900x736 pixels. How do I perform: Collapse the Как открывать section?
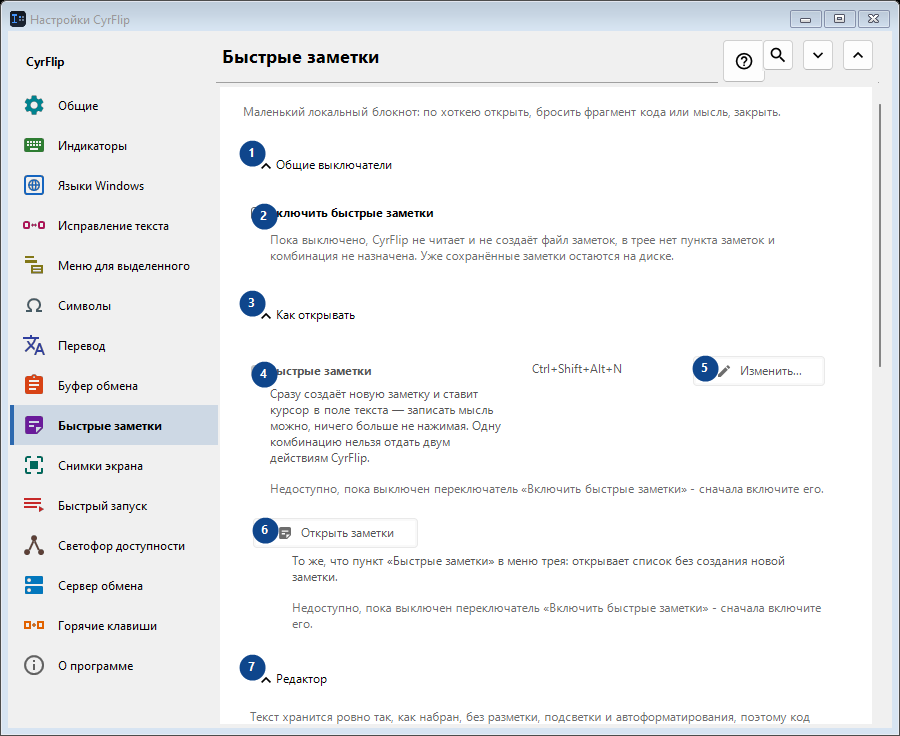tap(308, 315)
